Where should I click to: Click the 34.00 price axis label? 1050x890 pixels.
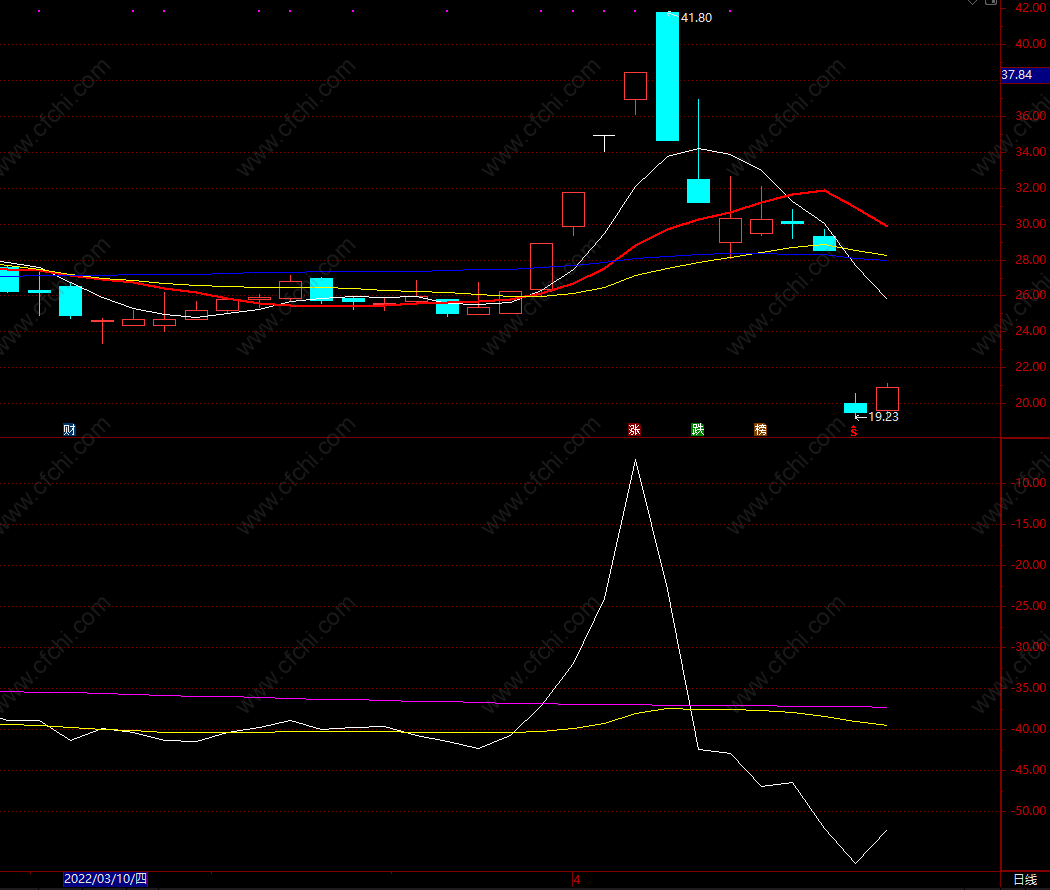1031,152
